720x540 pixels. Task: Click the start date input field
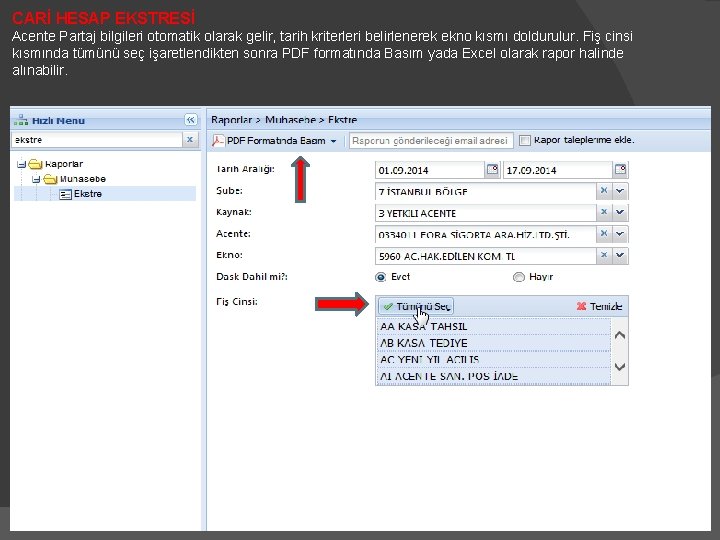430,170
